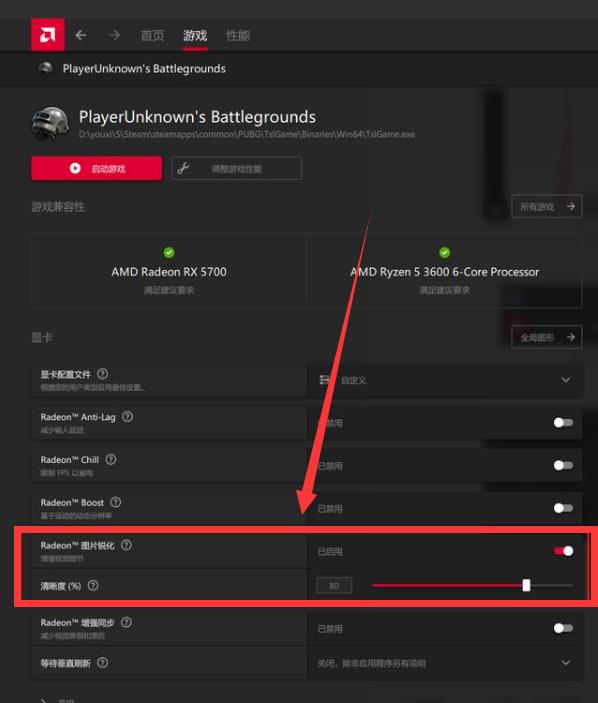The image size is (598, 703).
Task: Expand 显卡配置文件 自定义 dropdown
Action: pyautogui.click(x=445, y=380)
